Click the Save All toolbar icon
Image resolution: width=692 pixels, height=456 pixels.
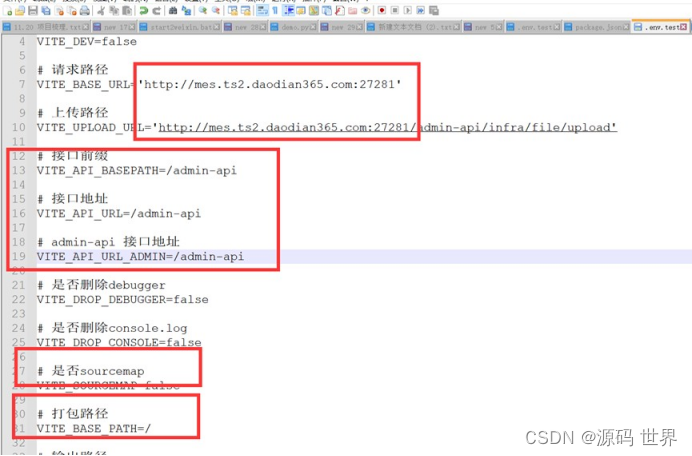(x=45, y=11)
